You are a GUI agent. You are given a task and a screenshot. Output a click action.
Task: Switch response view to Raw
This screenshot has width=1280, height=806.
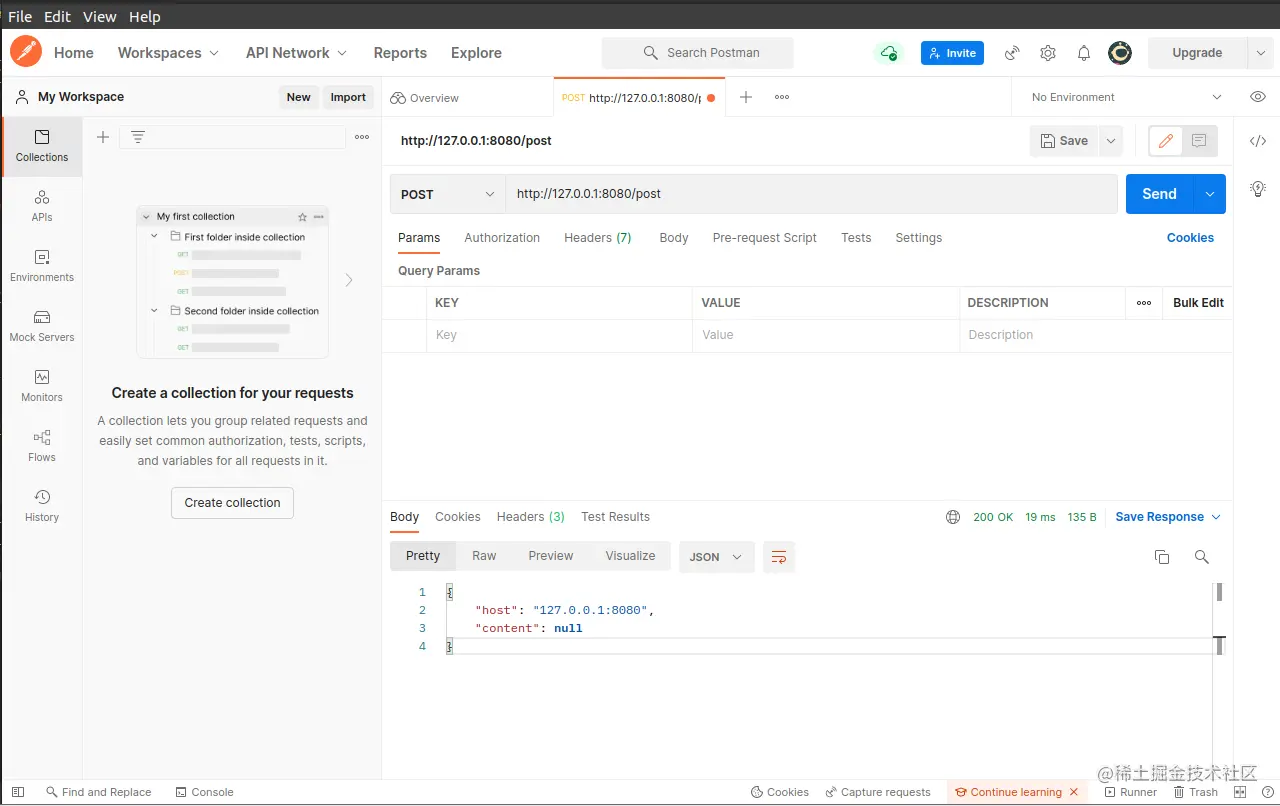tap(484, 556)
